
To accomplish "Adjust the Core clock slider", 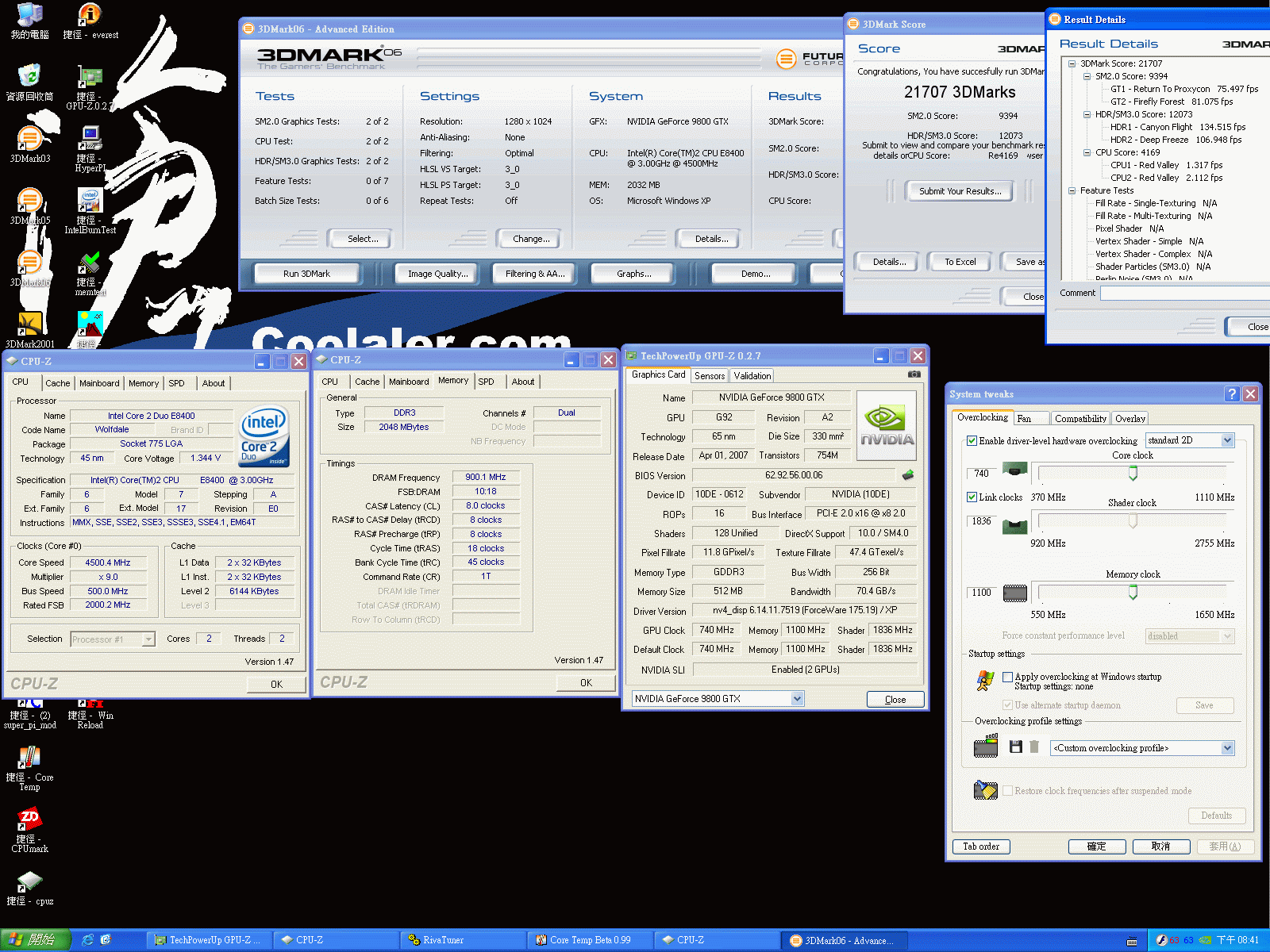I will (x=1133, y=474).
